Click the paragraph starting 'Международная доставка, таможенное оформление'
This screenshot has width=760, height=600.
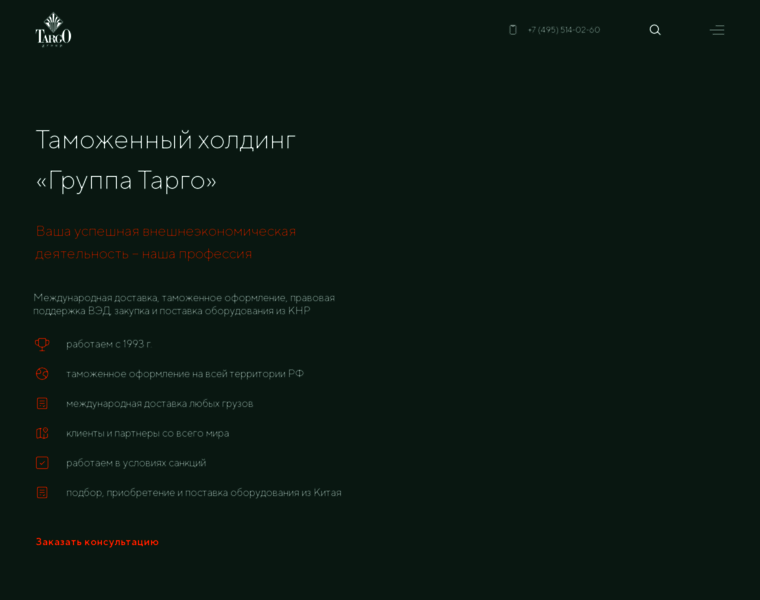tap(184, 304)
